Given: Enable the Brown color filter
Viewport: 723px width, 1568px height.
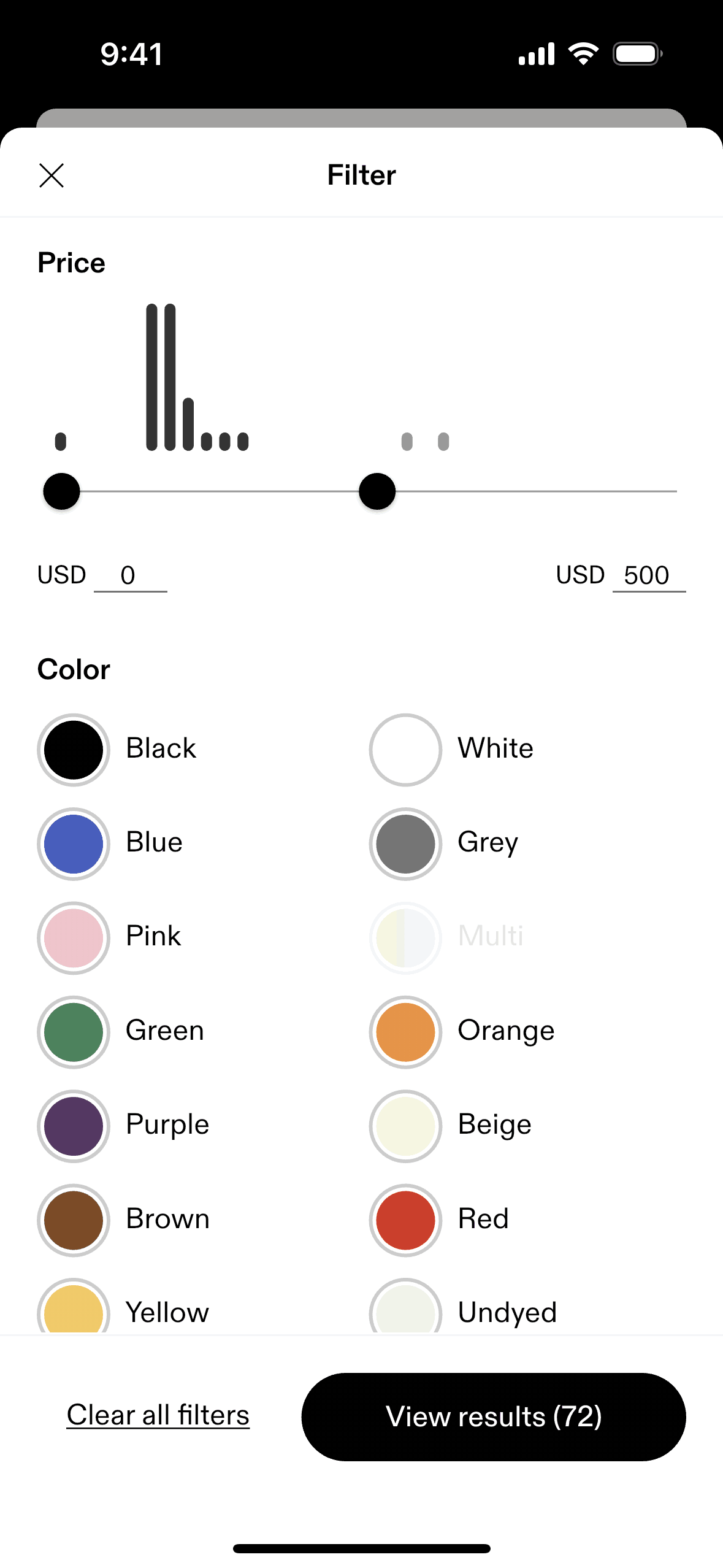Looking at the screenshot, I should 74,1220.
